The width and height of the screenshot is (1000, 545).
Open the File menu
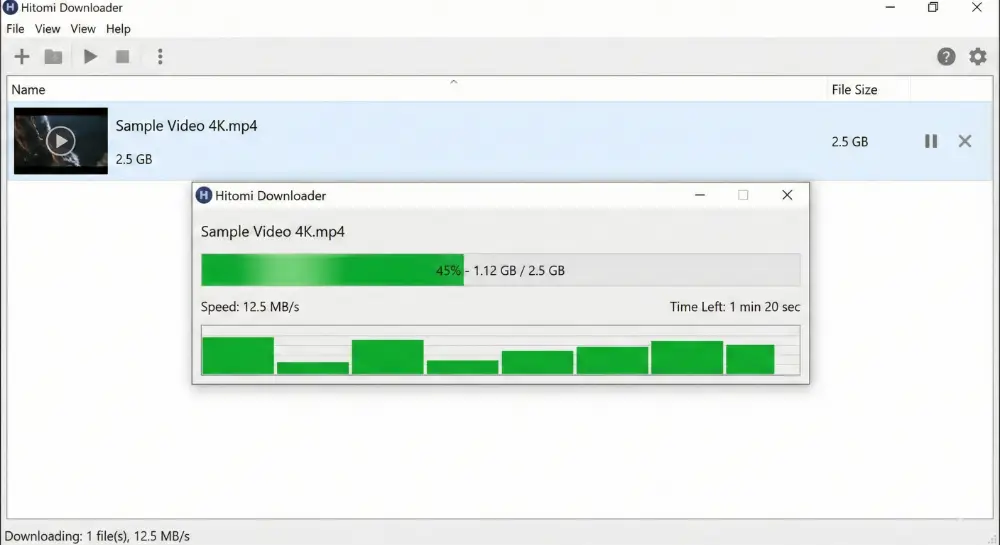pos(15,29)
